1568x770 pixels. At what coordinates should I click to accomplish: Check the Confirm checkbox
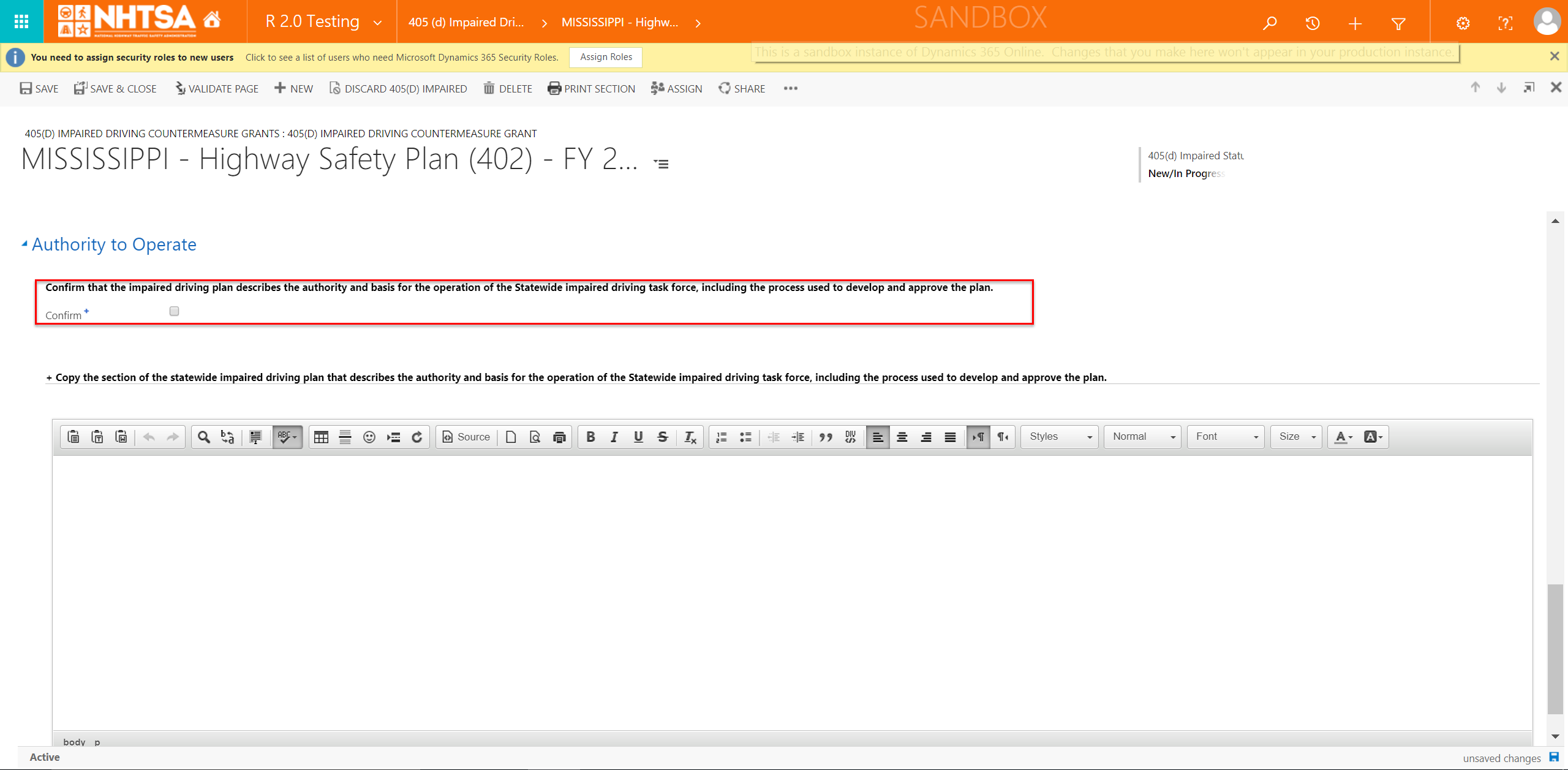(x=174, y=311)
